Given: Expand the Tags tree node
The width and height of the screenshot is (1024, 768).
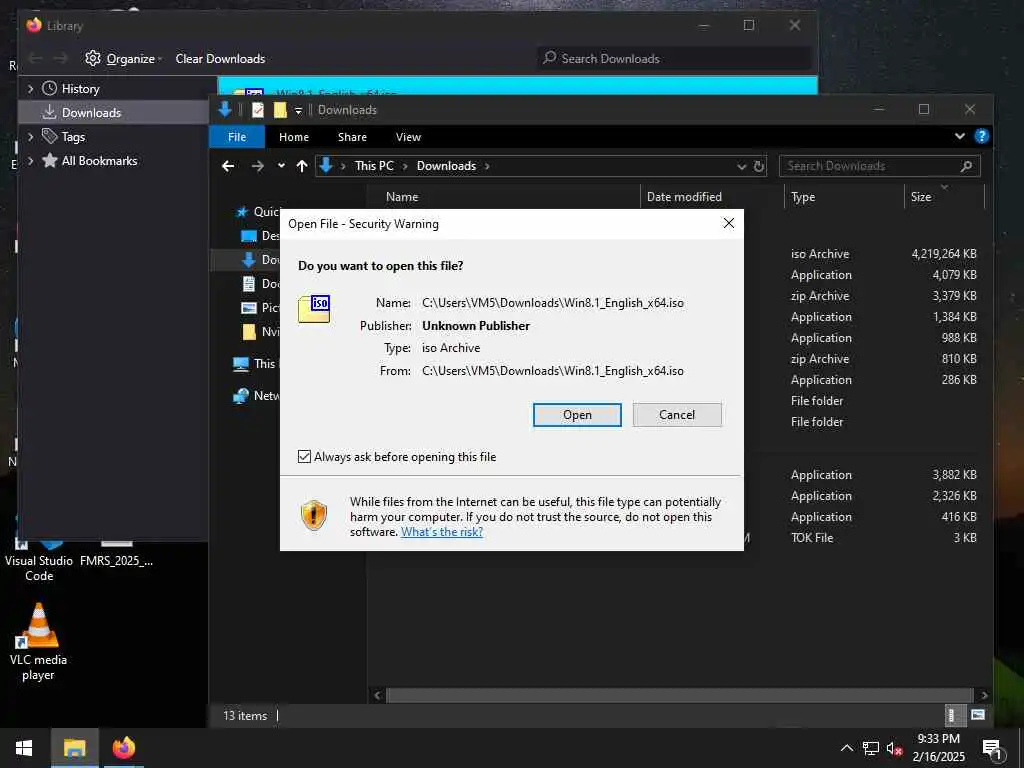Looking at the screenshot, I should click(x=30, y=136).
